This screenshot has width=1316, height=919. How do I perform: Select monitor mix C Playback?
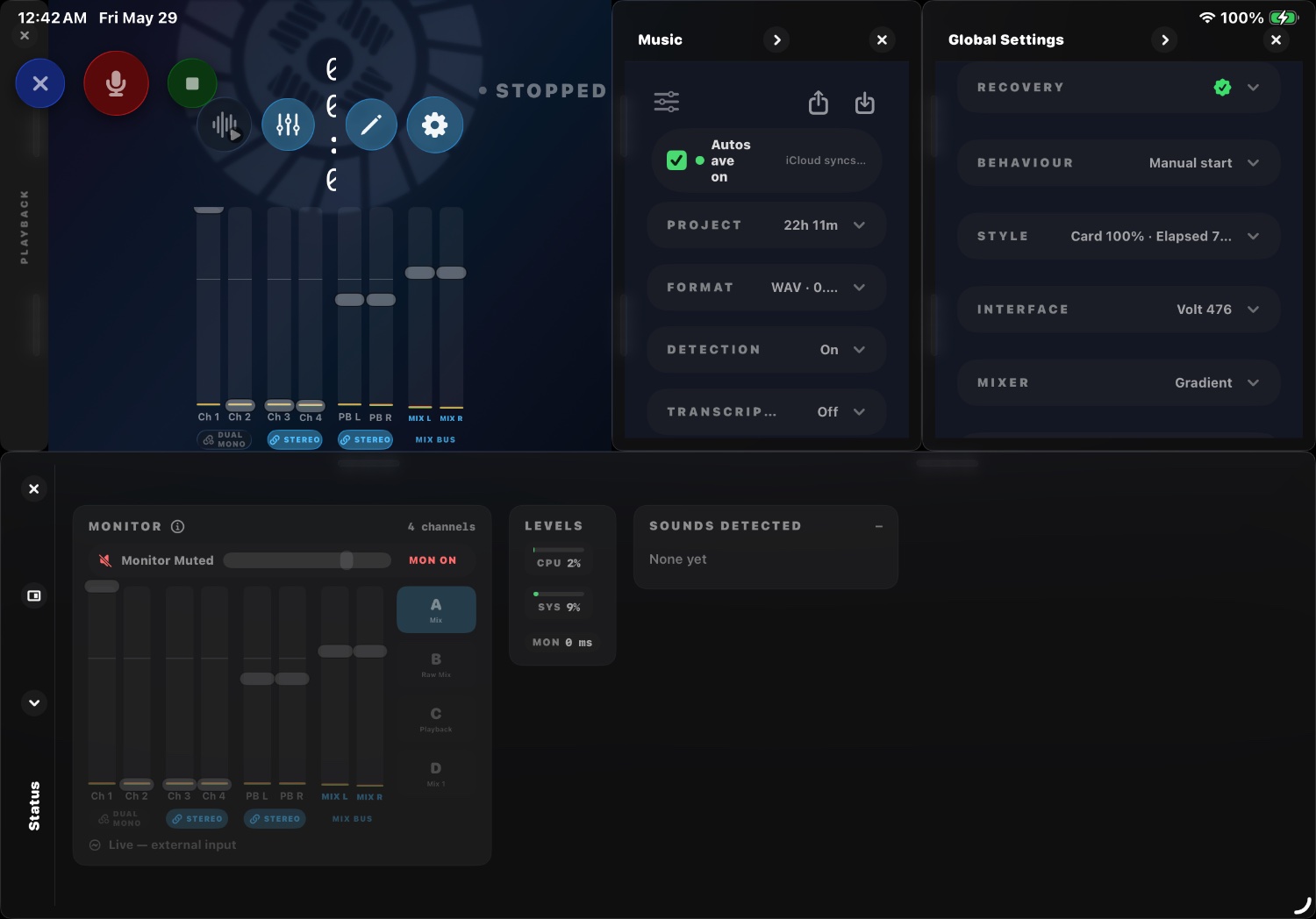(x=436, y=719)
